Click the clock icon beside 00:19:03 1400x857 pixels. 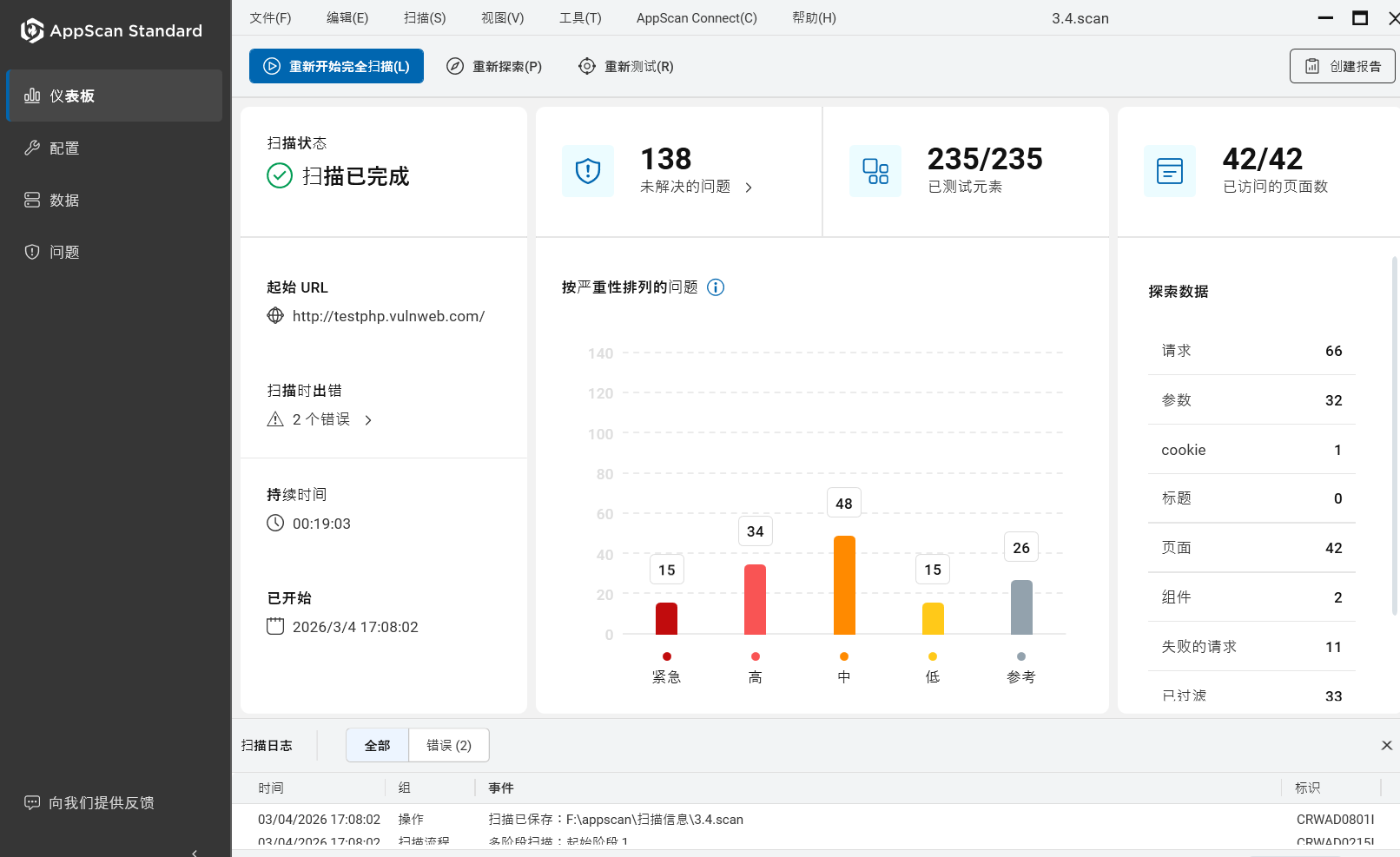(275, 523)
